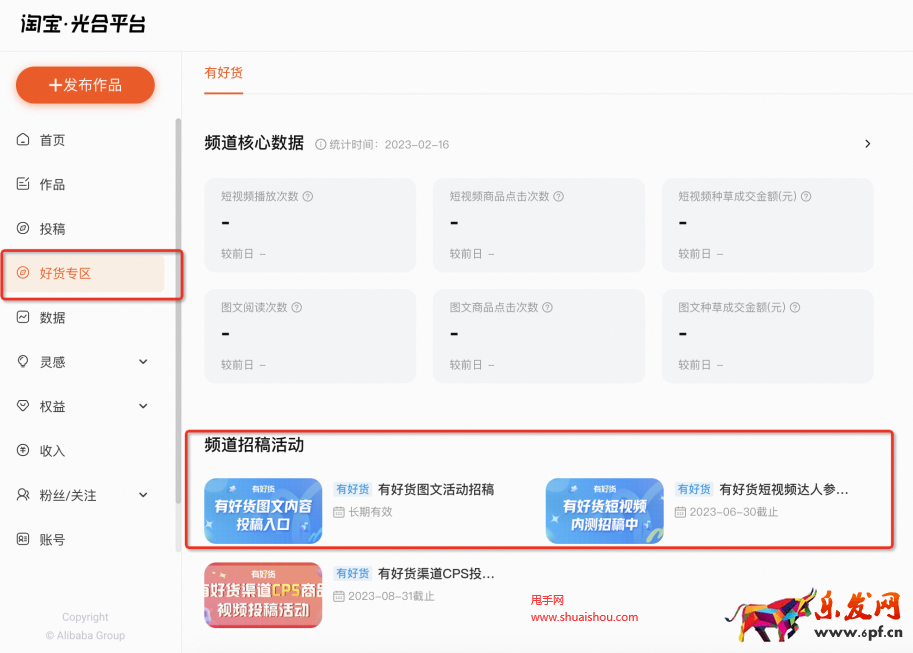This screenshot has height=653, width=913.
Task: Click the 粉丝/关注 person icon
Action: (x=23, y=495)
